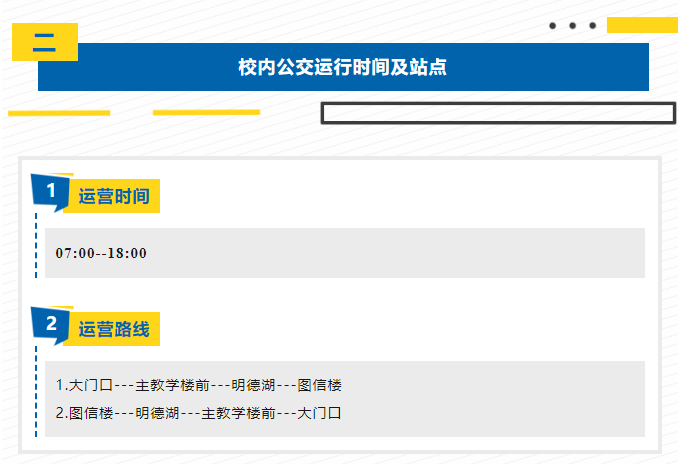Click the rightmost of the three dots
The image size is (678, 464).
tap(593, 26)
